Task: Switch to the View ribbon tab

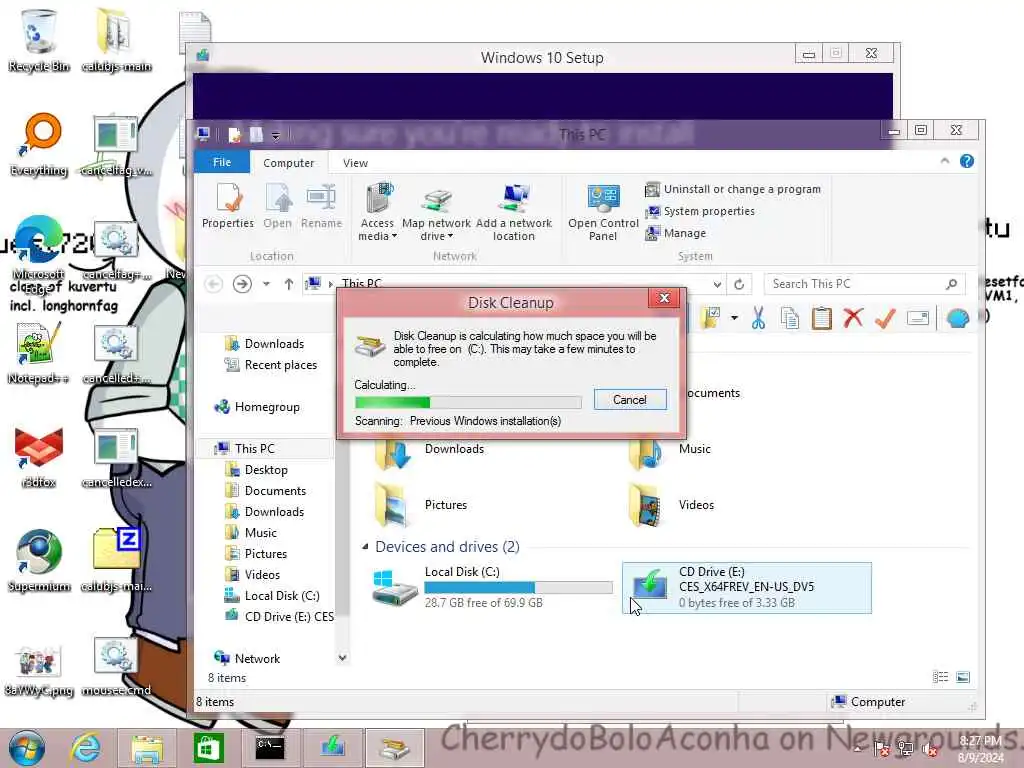Action: [355, 163]
